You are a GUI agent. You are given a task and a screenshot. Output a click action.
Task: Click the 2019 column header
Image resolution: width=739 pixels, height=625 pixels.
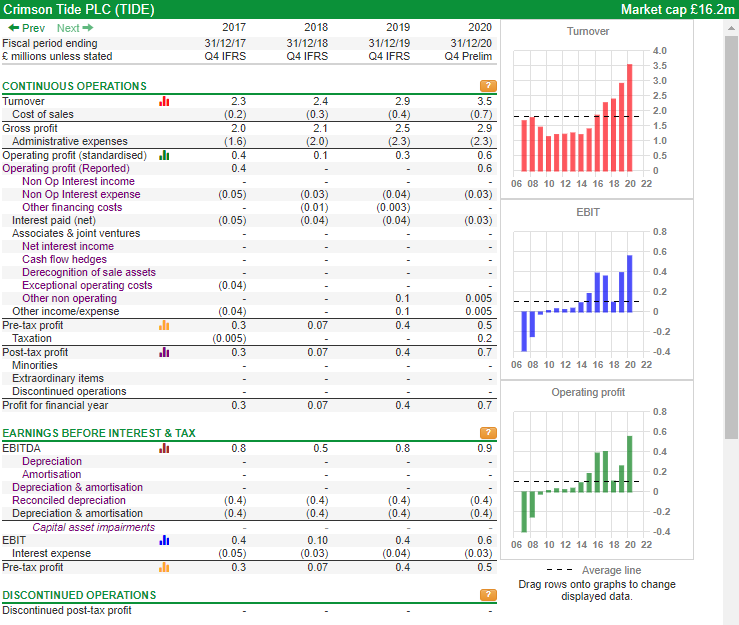(398, 27)
